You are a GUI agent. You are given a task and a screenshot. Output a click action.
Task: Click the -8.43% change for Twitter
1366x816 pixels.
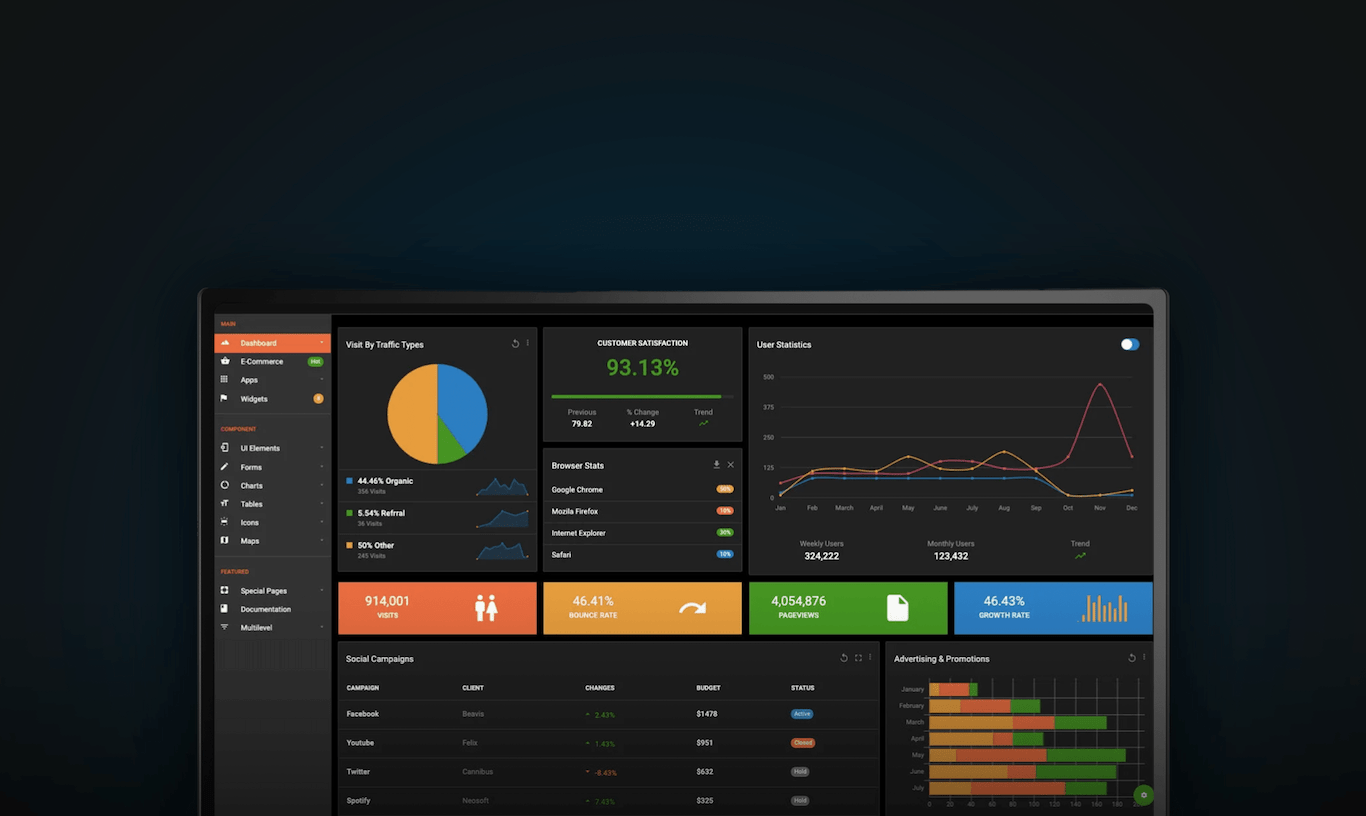(x=605, y=772)
